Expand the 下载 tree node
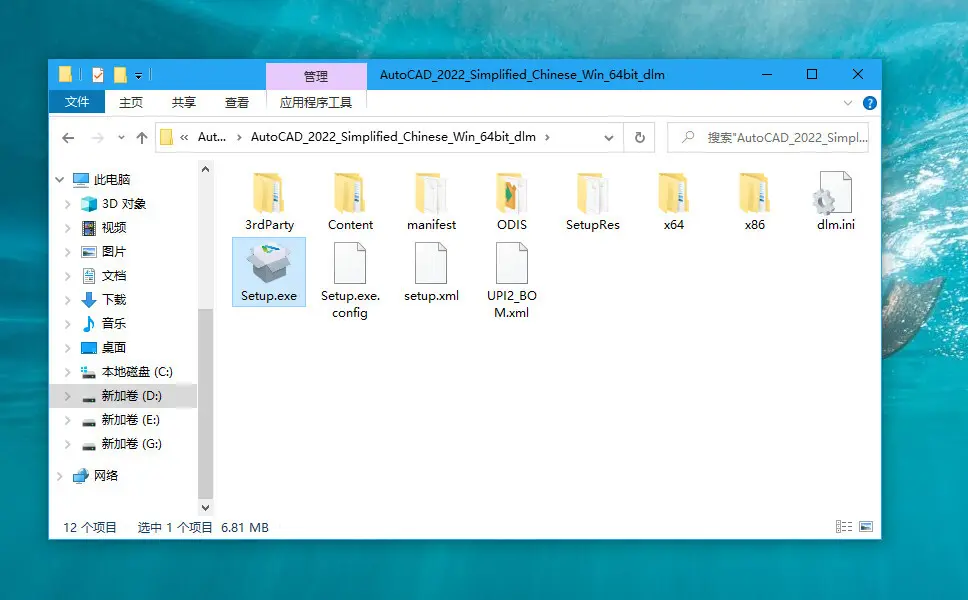This screenshot has height=600, width=968. tap(68, 300)
